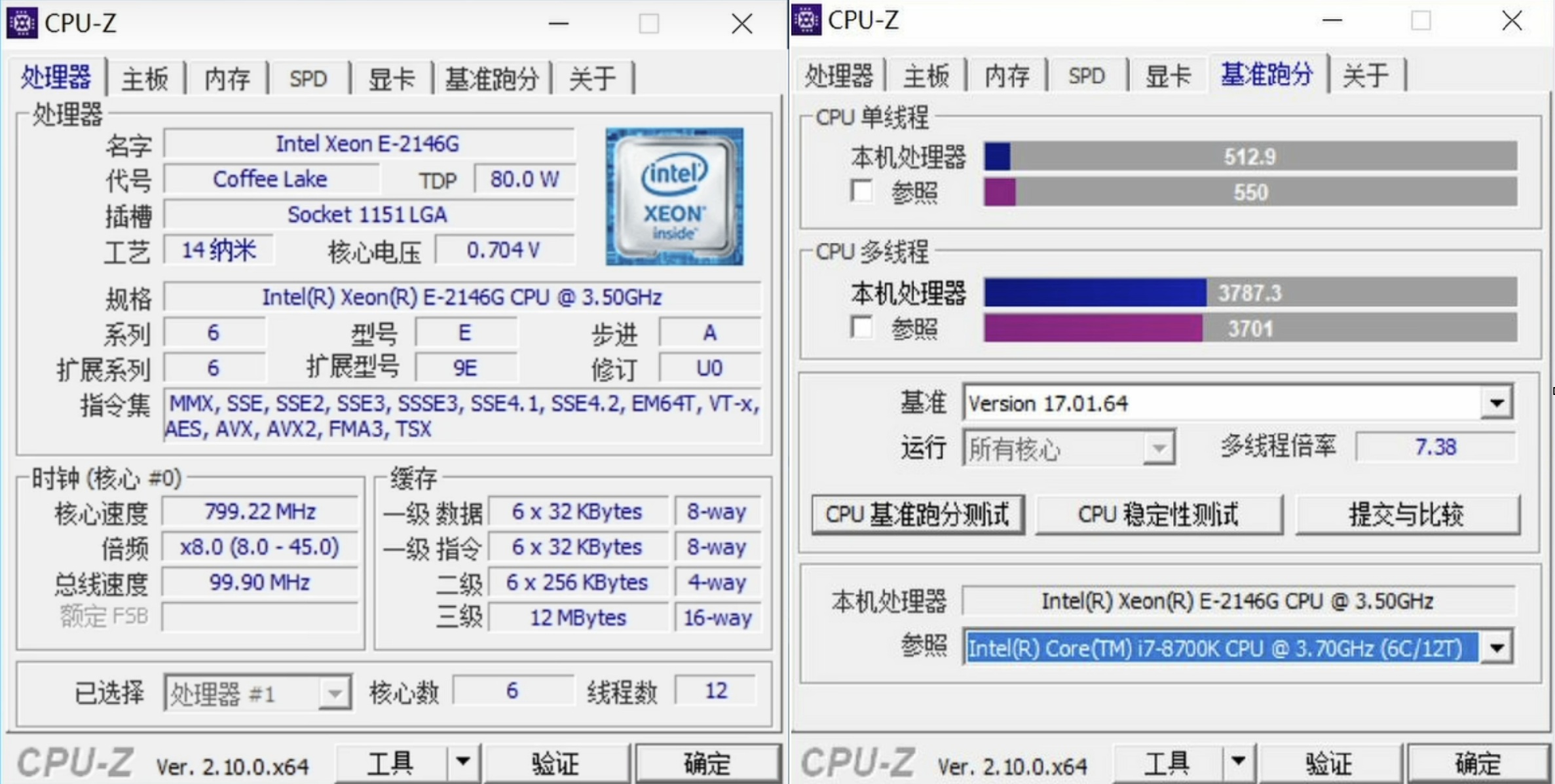Click the 14 纳米 process value
This screenshot has height=784, width=1555.
click(219, 250)
